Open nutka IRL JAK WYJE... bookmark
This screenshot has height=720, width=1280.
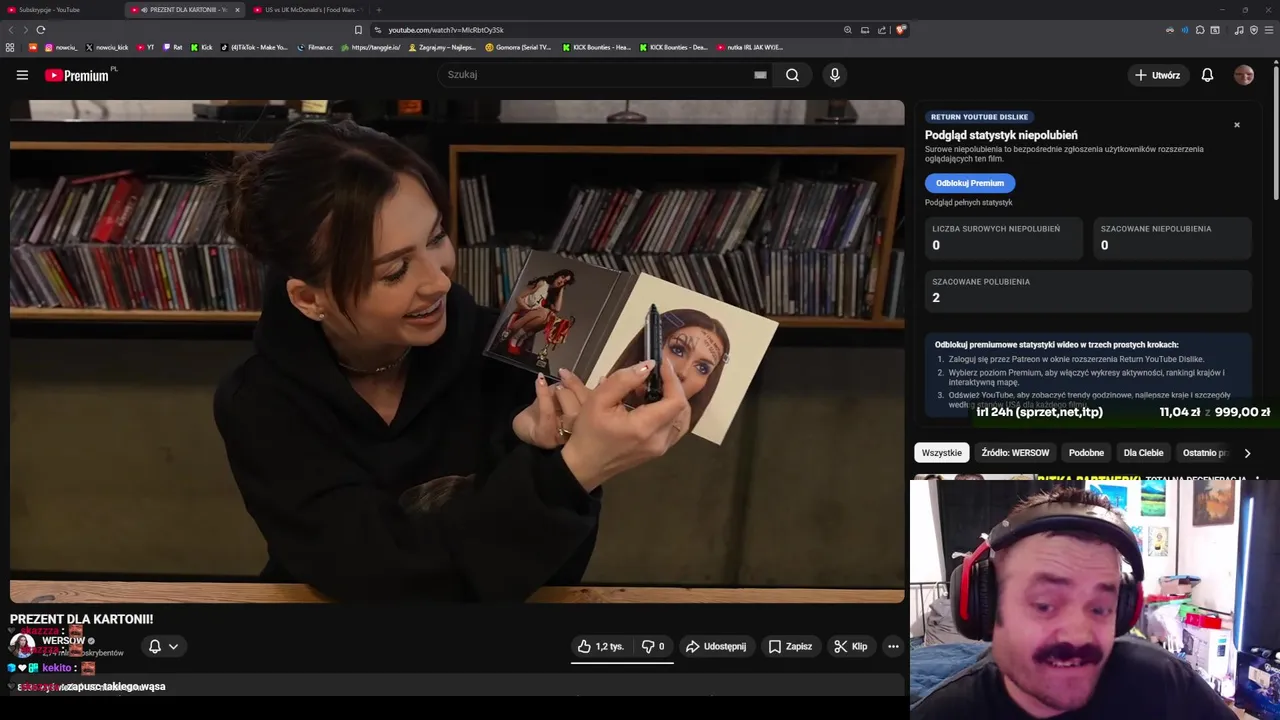(x=750, y=47)
